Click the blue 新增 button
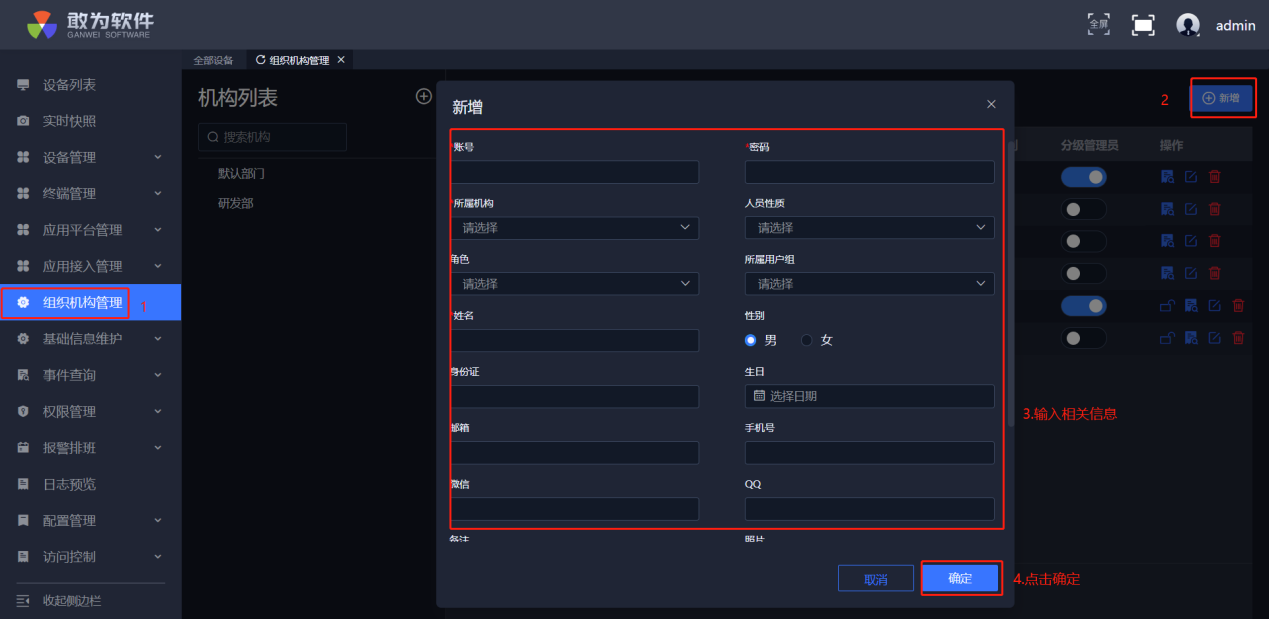Image resolution: width=1269 pixels, height=619 pixels. (x=1221, y=98)
